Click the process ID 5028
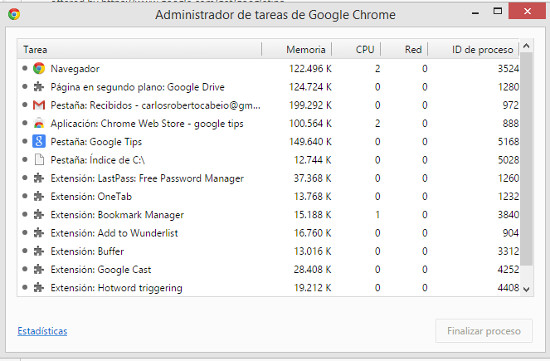This screenshot has height=361, width=550. click(508, 160)
